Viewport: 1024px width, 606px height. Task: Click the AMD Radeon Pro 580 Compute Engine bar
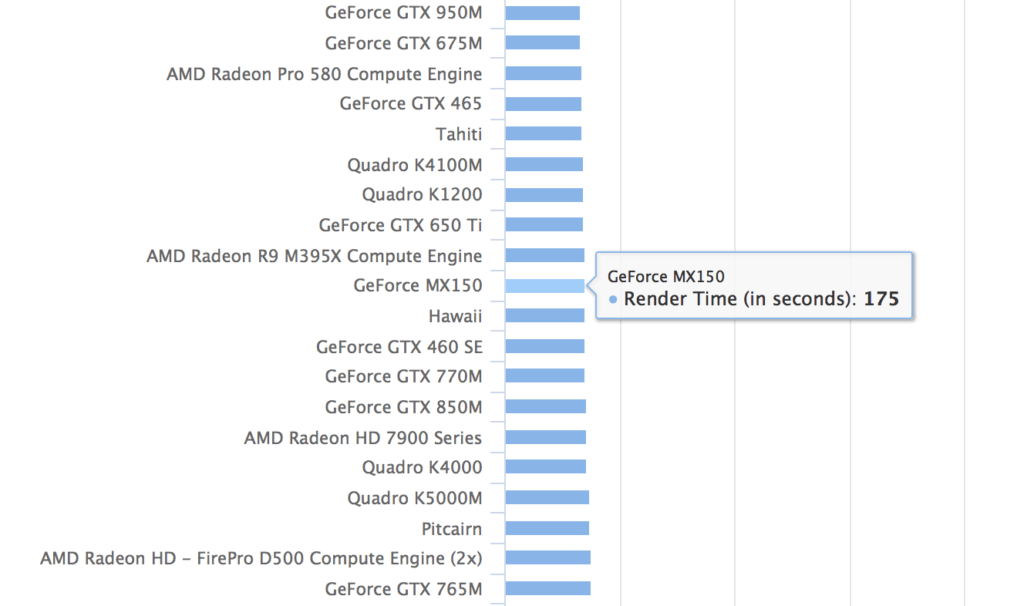[x=543, y=73]
